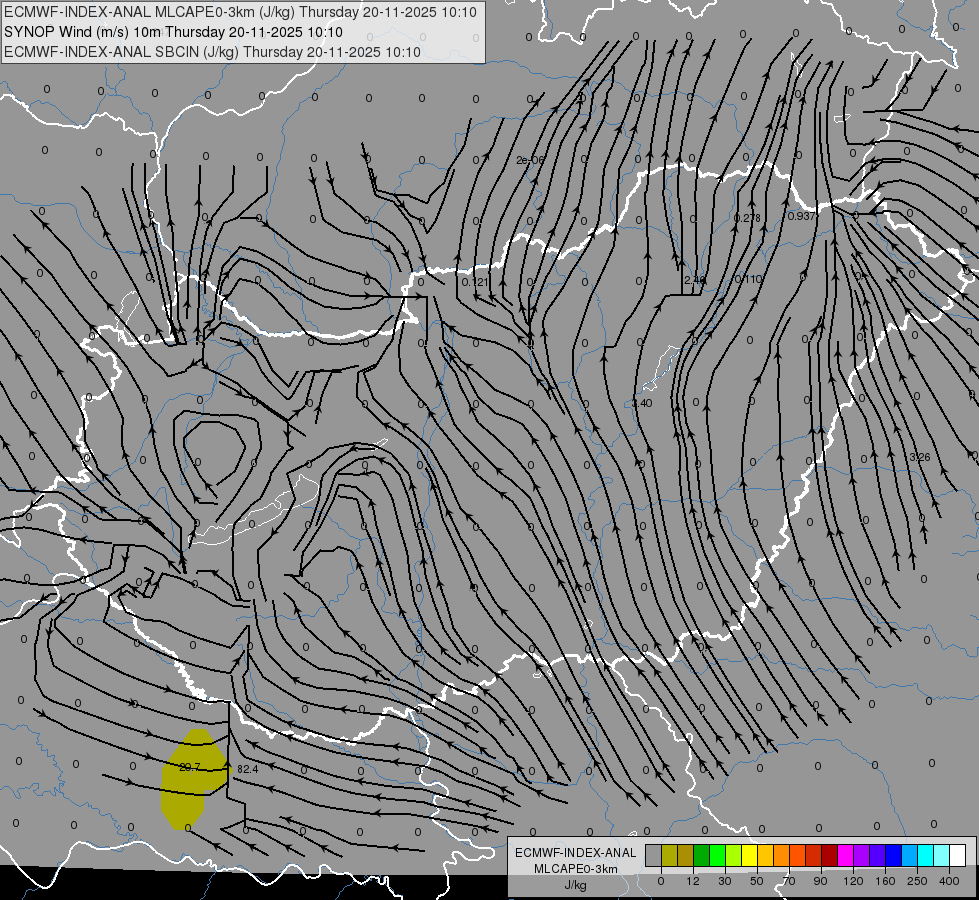979x900 pixels.
Task: Click the SBCIN title line
Action: (212, 52)
